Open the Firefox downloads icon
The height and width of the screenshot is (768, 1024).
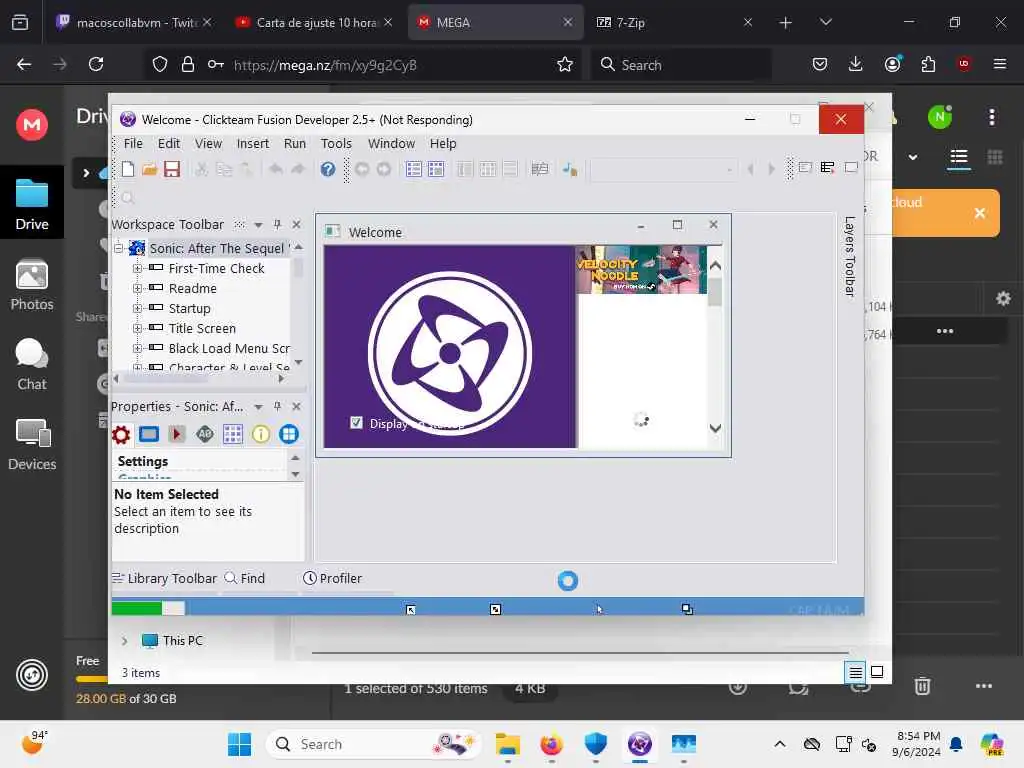pyautogui.click(x=856, y=64)
